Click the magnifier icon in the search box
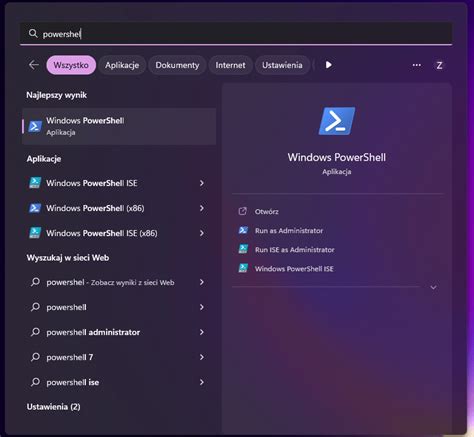Screen dimensions: 474x437 click(x=33, y=33)
